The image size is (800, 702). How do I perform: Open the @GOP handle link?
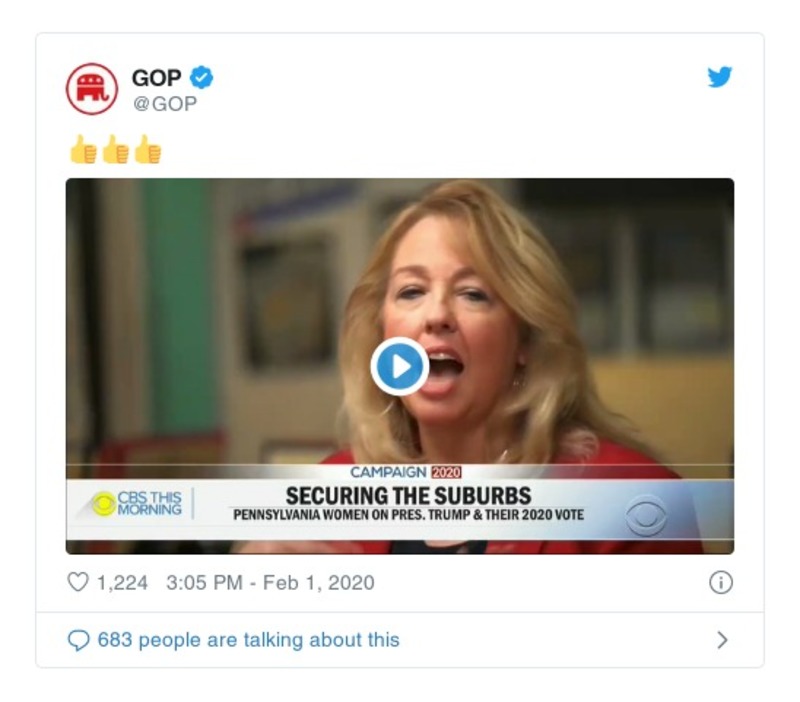click(x=164, y=103)
